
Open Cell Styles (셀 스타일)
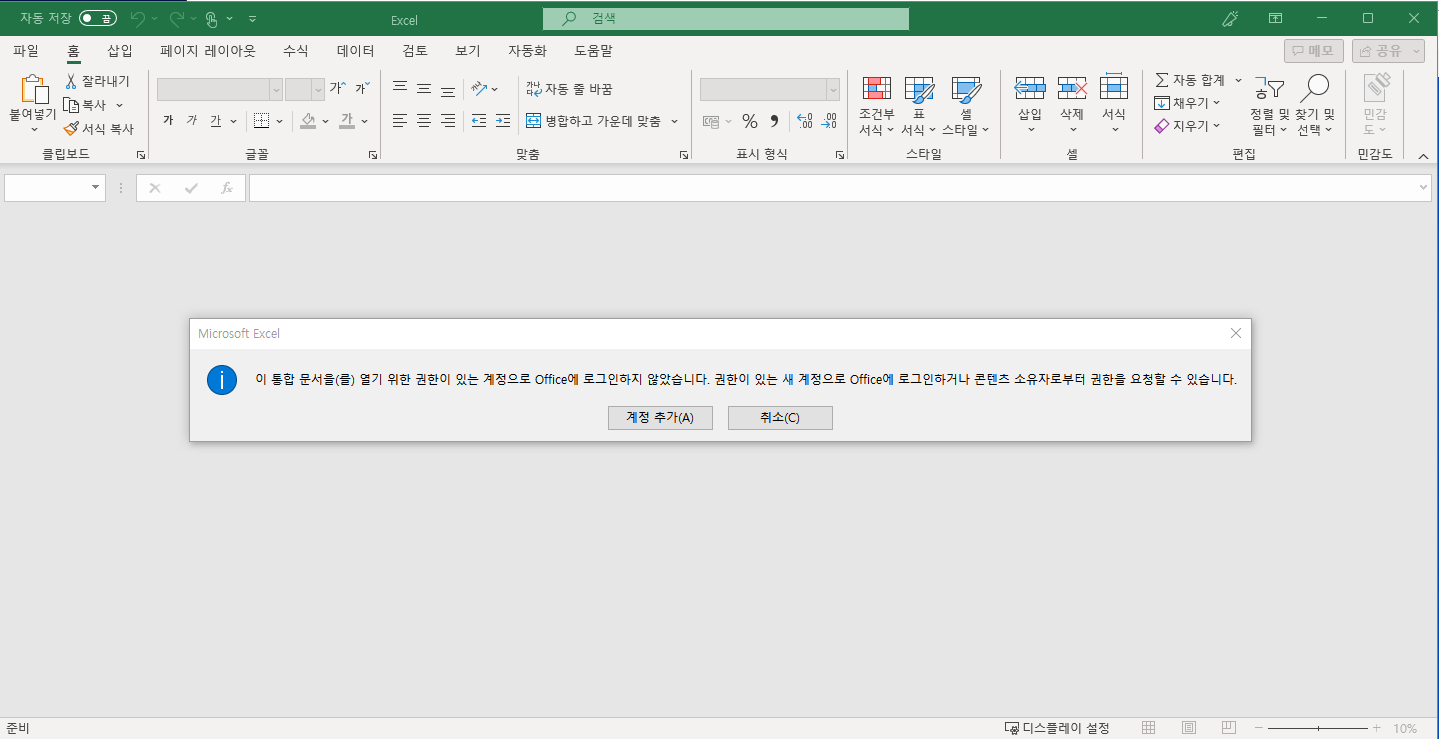tap(966, 107)
